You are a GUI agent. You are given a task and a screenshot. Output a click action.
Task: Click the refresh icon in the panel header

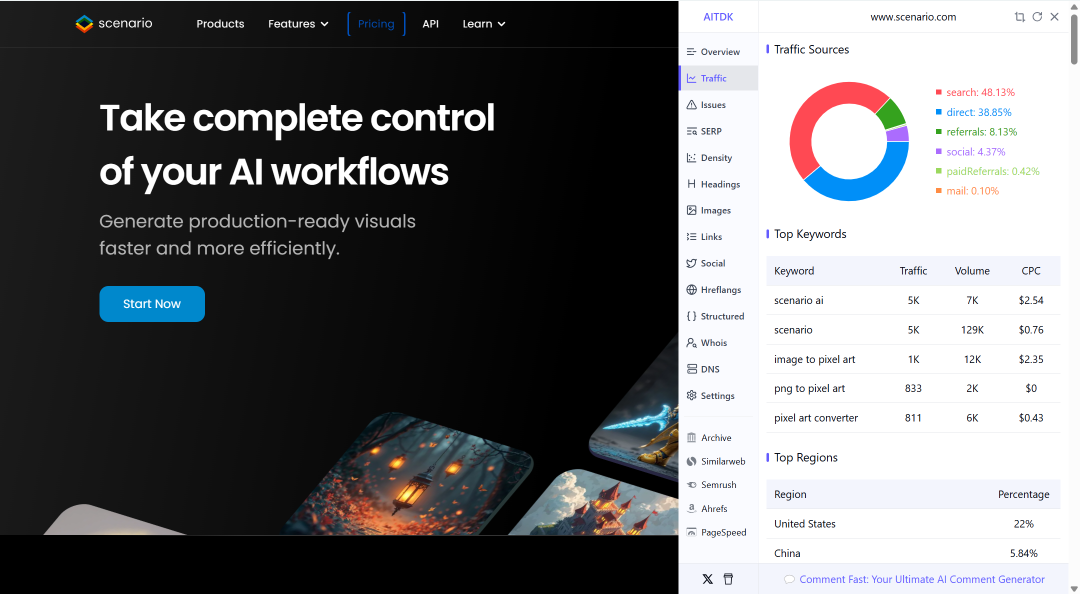click(1037, 17)
